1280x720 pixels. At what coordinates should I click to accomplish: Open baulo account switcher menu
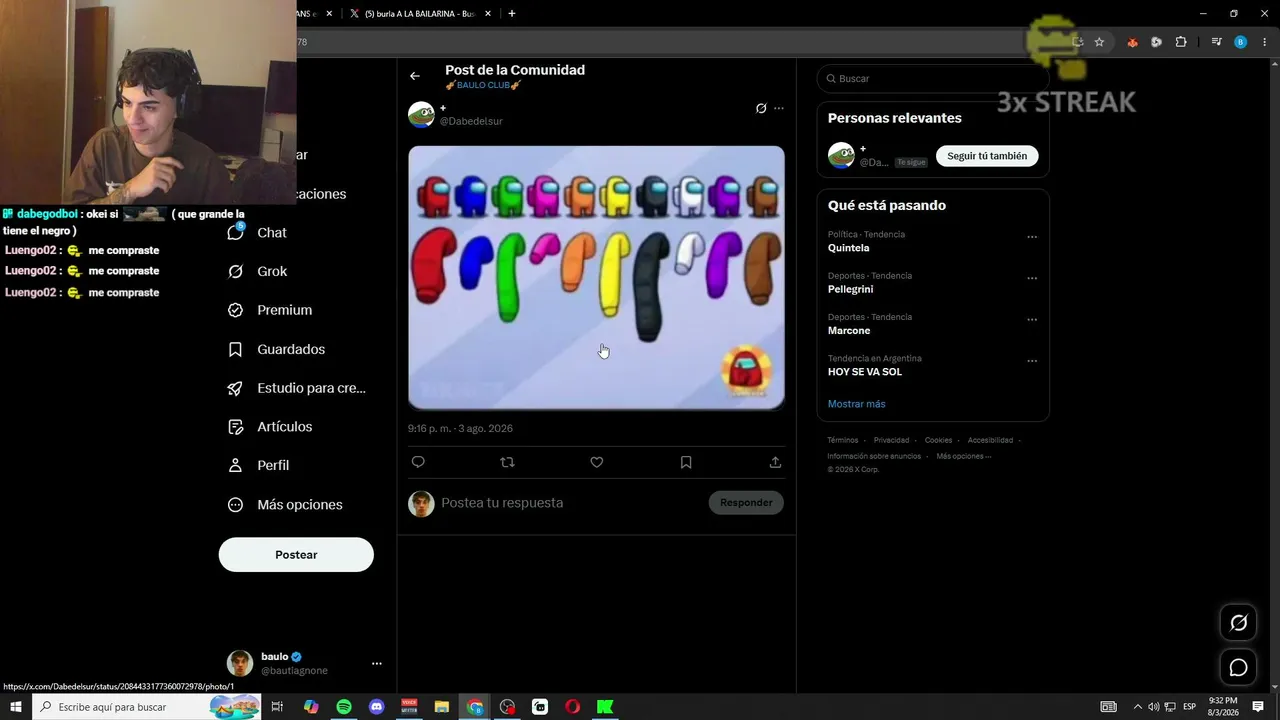click(305, 663)
